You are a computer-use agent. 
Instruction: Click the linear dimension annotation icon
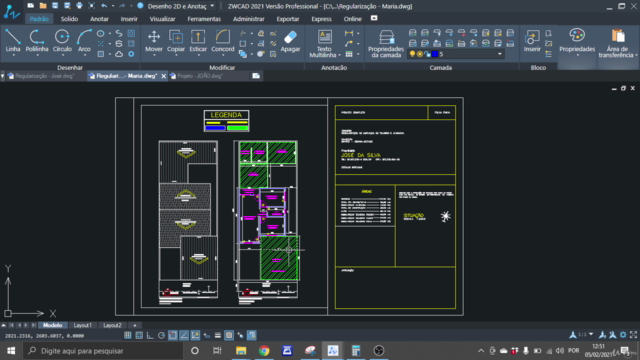(x=349, y=33)
